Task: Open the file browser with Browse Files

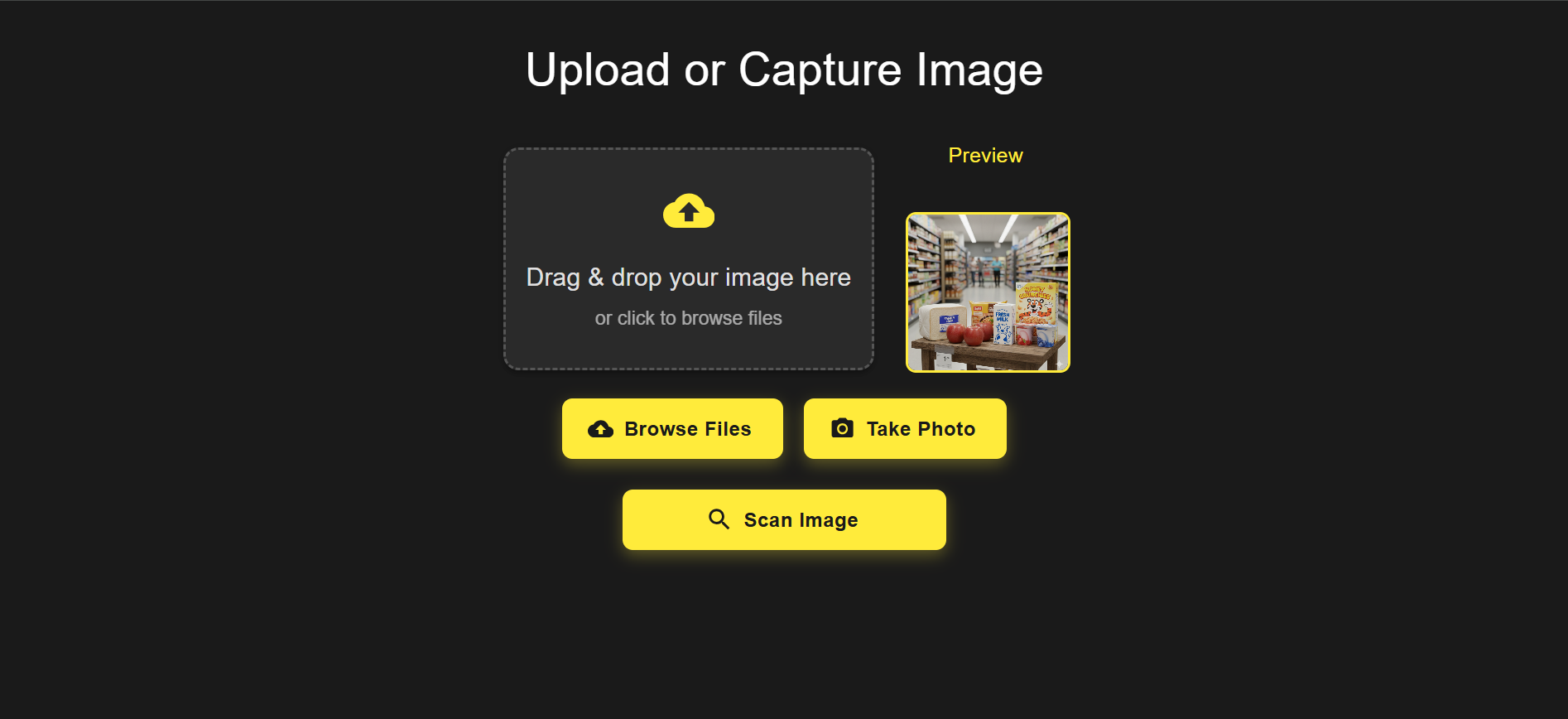Action: pyautogui.click(x=672, y=428)
